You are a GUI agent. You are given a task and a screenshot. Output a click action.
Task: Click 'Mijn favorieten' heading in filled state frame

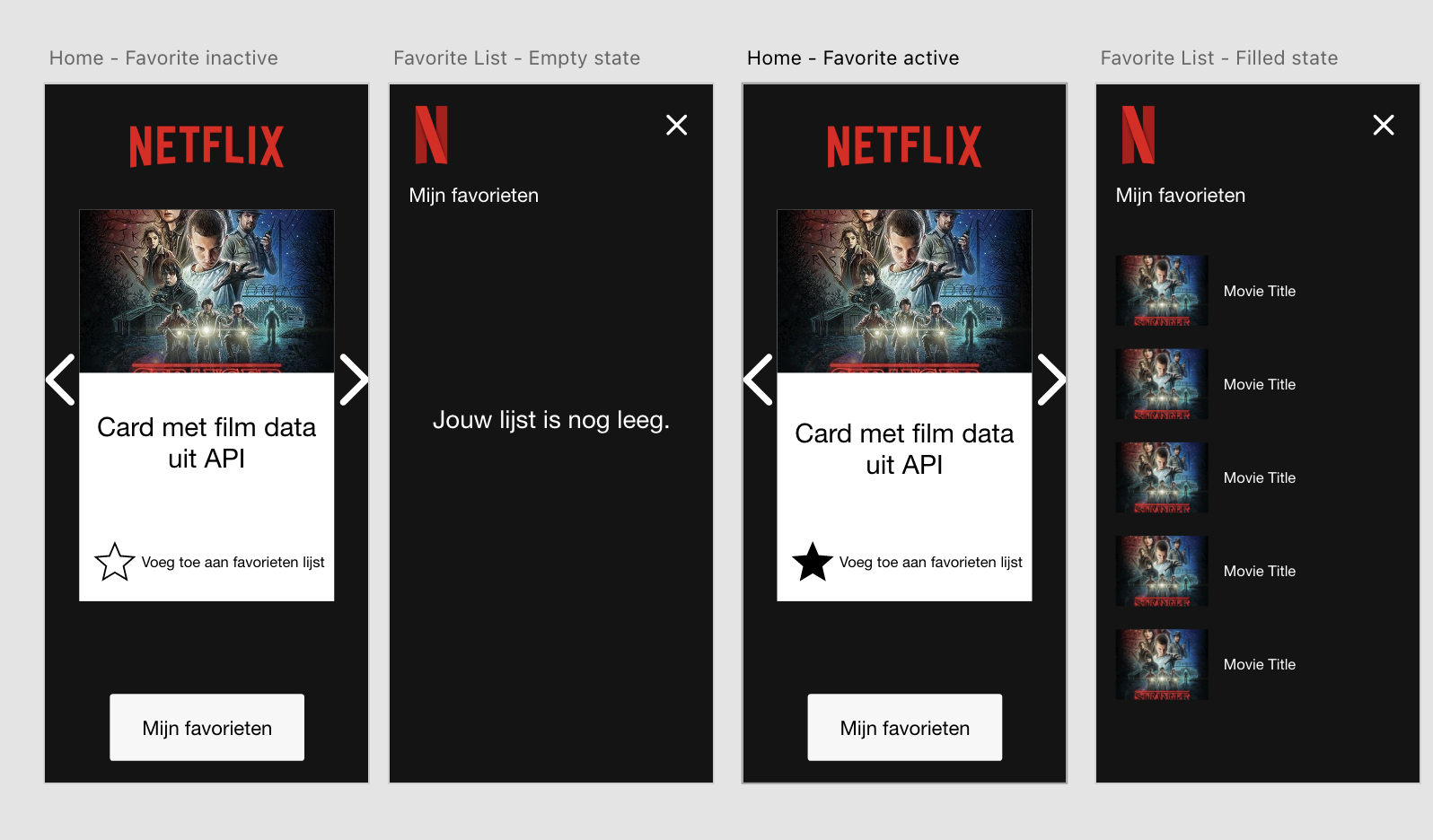1181,196
